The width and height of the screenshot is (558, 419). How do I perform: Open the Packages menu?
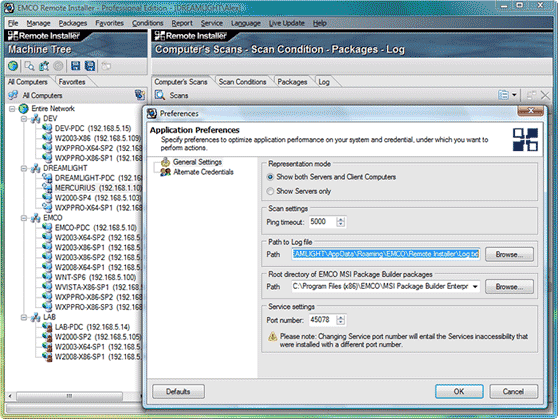click(x=73, y=23)
